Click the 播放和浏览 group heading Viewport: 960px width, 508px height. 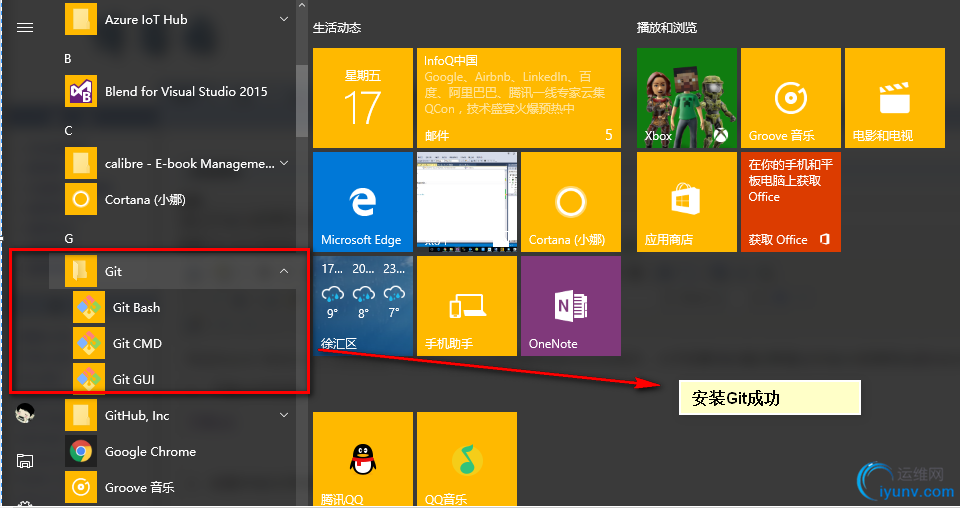[x=667, y=28]
